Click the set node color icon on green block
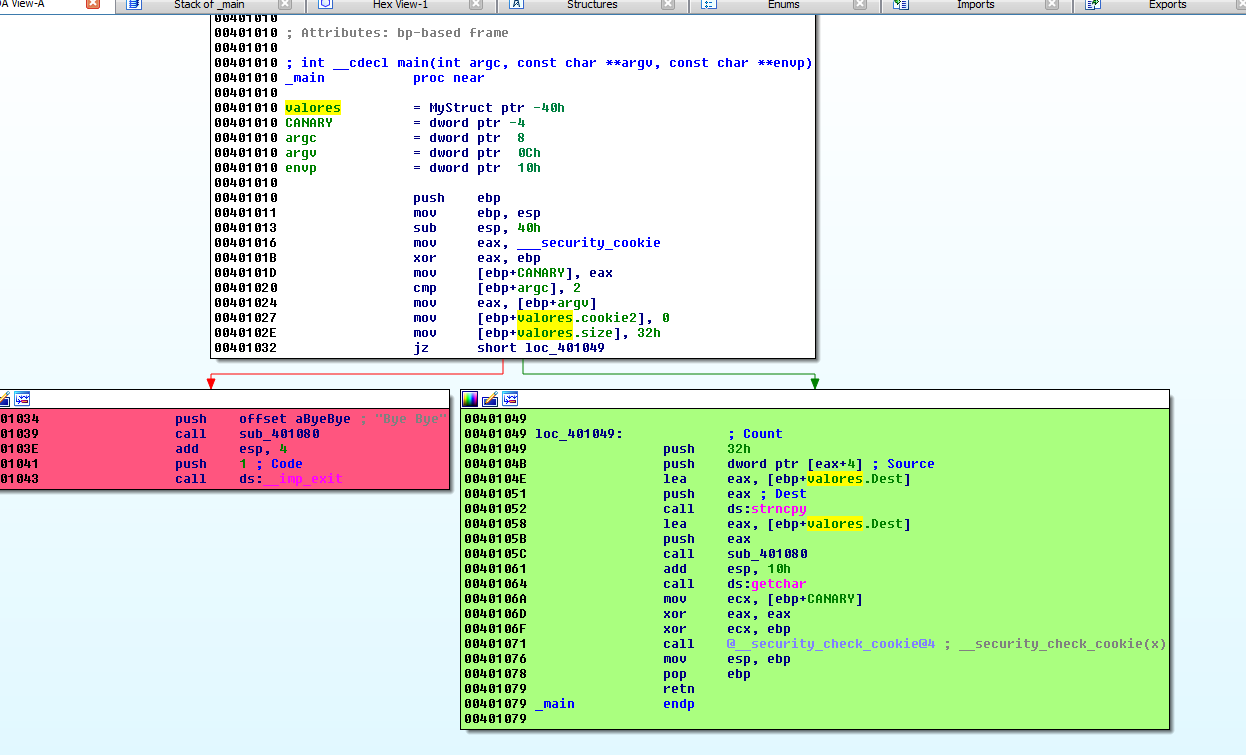The height and width of the screenshot is (755, 1246). point(472,399)
